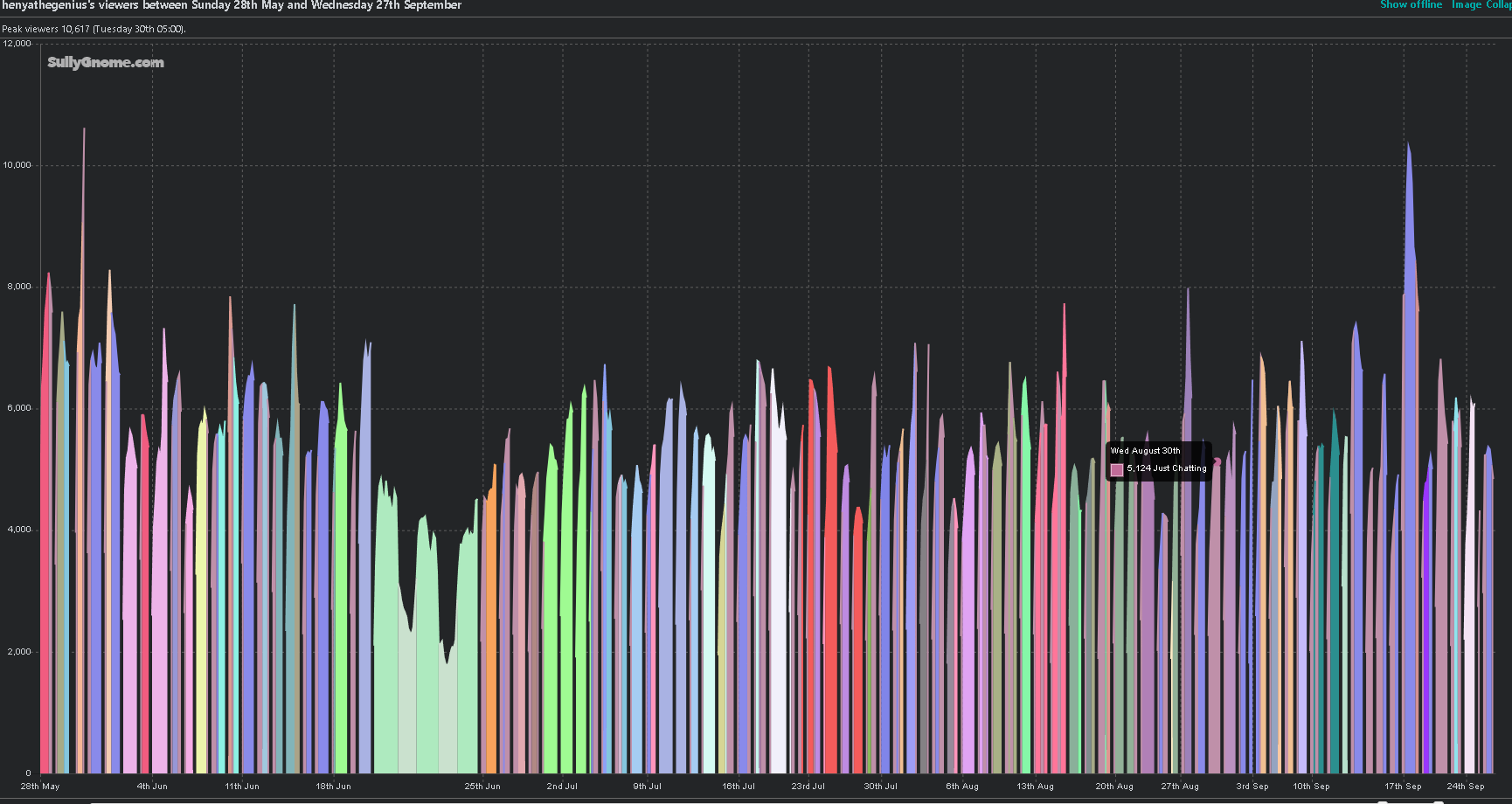Click the 5,124 Just Chatting tooltip text
This screenshot has width=1512, height=804.
pos(1166,469)
